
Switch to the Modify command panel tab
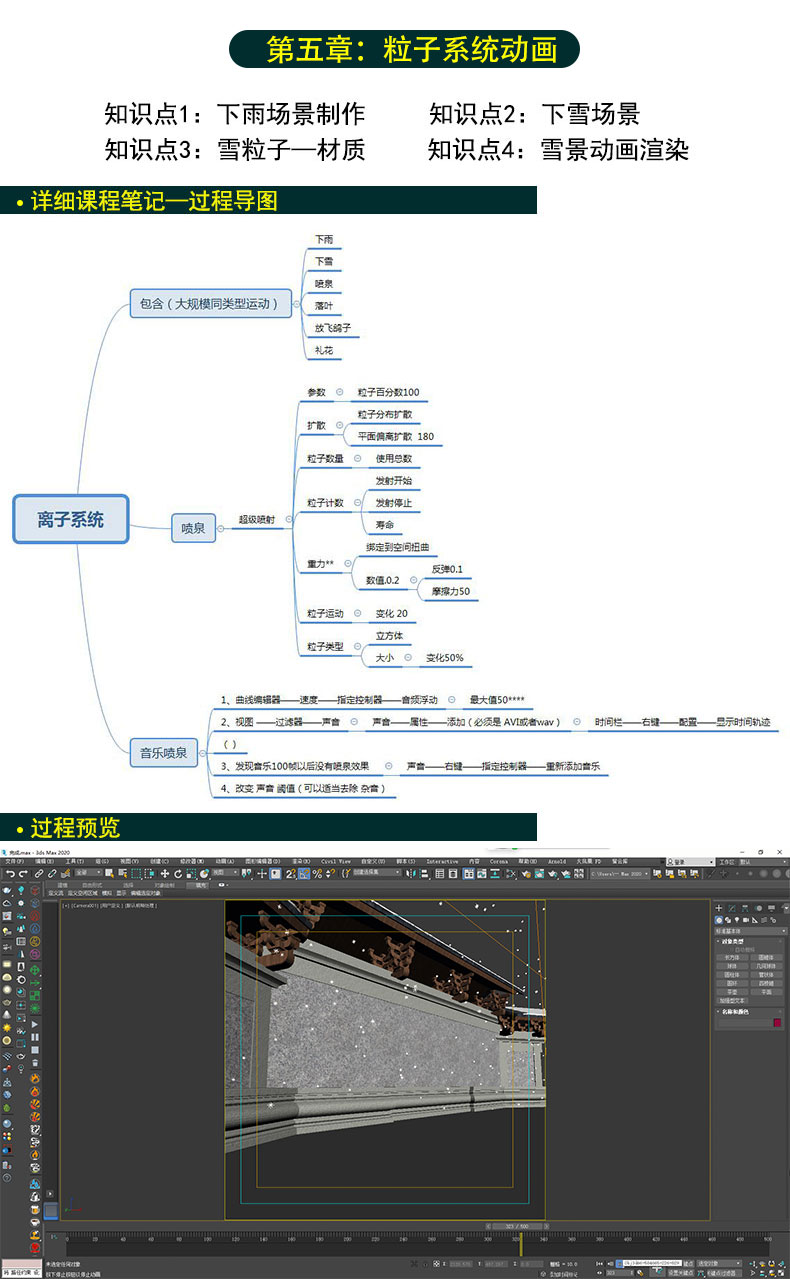point(732,908)
